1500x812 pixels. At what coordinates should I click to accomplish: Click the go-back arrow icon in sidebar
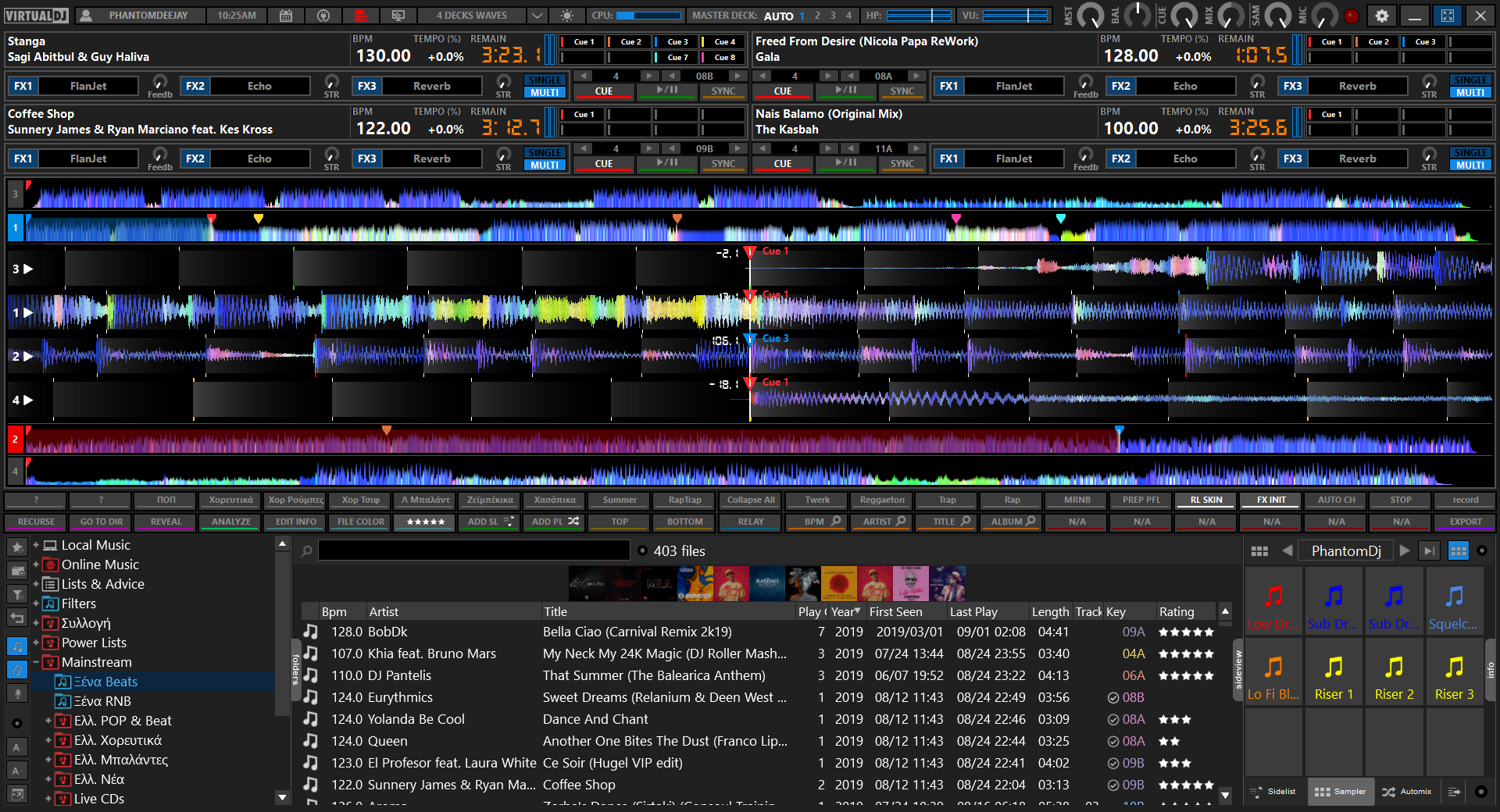pos(17,618)
